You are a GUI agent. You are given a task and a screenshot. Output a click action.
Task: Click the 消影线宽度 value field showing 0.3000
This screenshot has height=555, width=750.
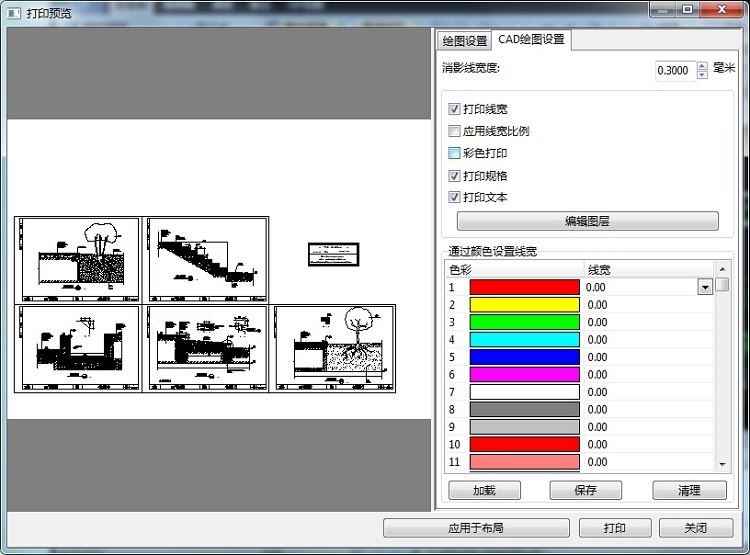pyautogui.click(x=675, y=70)
